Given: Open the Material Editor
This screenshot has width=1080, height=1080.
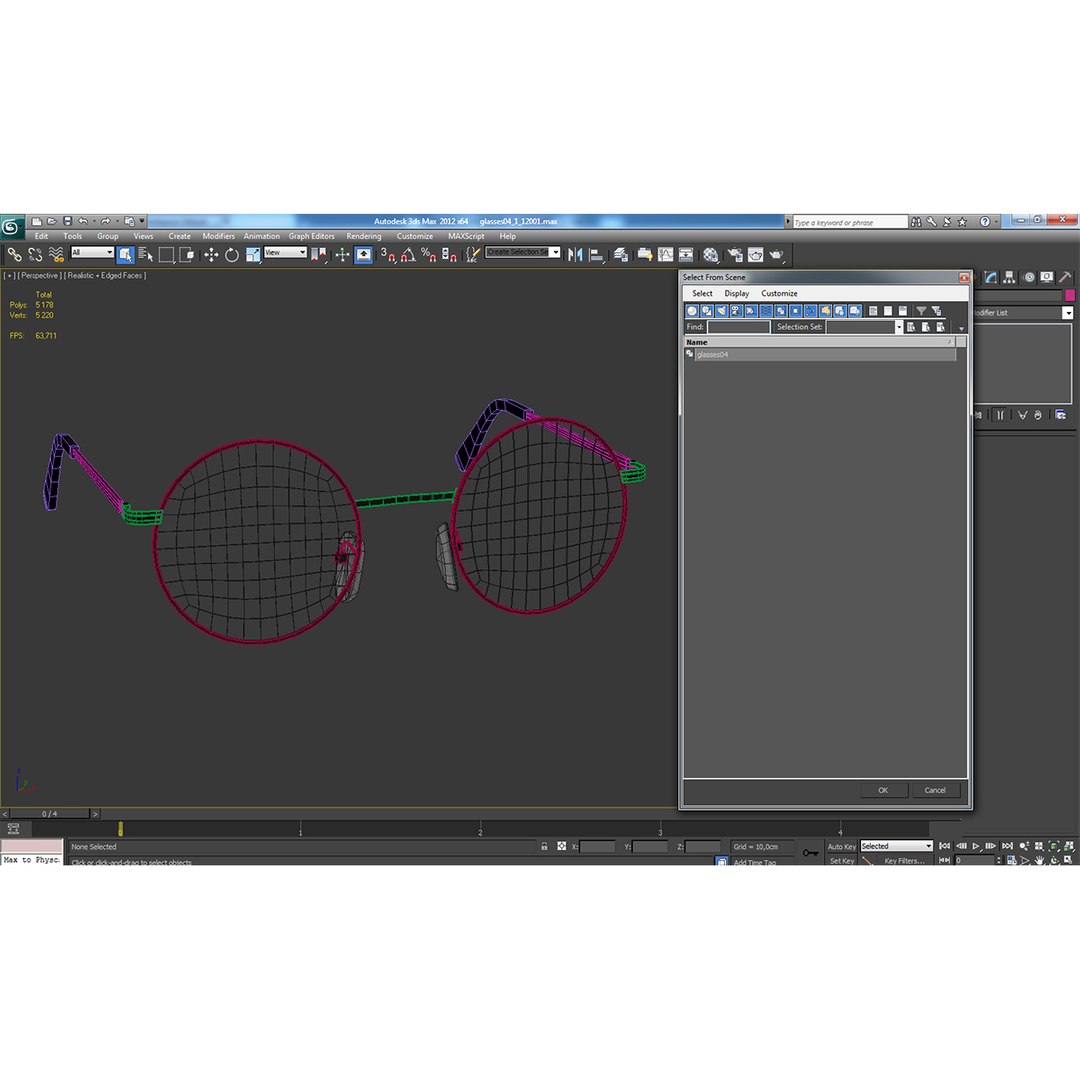Looking at the screenshot, I should 710,255.
